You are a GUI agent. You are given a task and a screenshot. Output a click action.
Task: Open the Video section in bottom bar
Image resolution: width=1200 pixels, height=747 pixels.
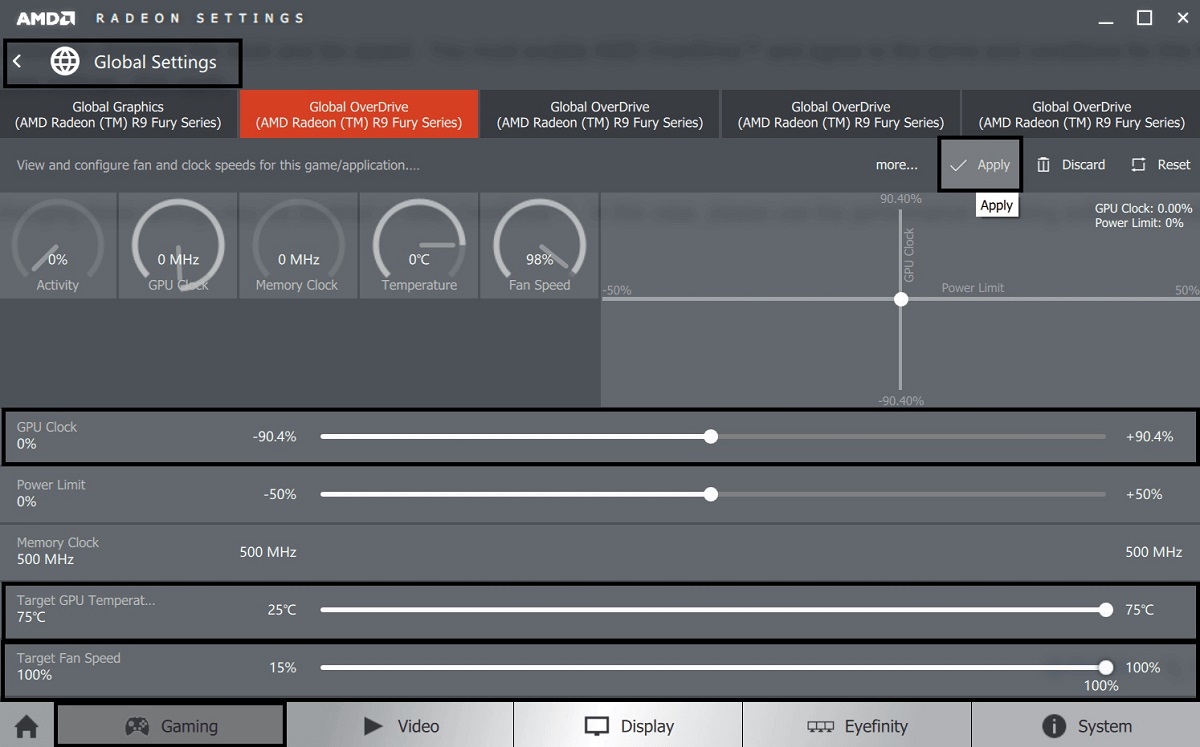(x=400, y=726)
